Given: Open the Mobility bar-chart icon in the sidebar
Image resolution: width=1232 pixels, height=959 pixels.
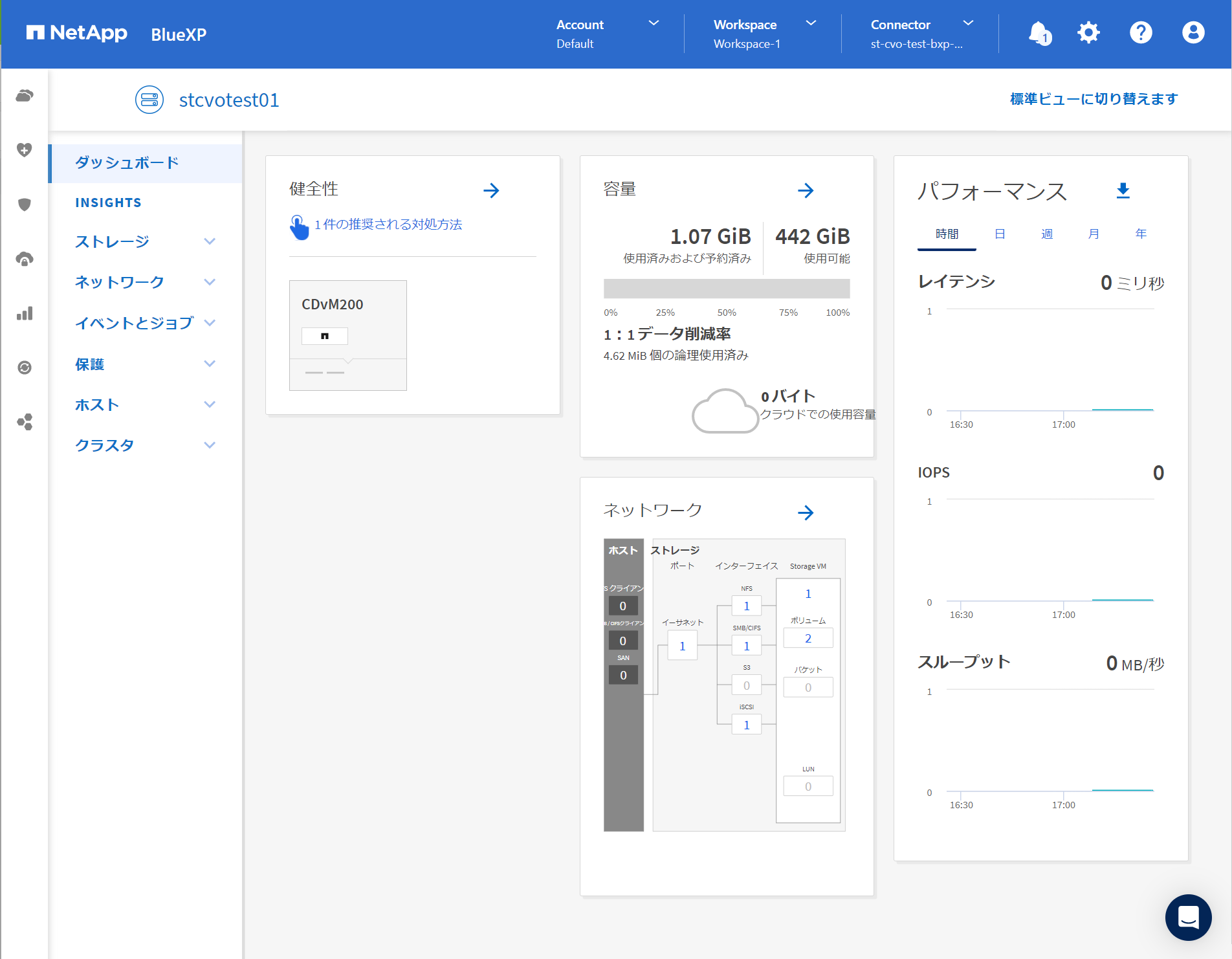Looking at the screenshot, I should (x=24, y=313).
